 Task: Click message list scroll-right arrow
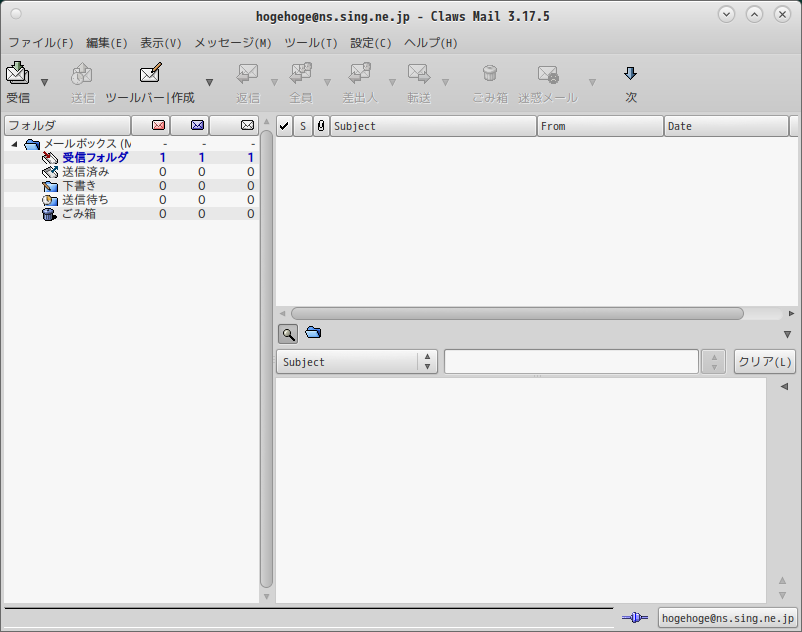pyautogui.click(x=791, y=313)
